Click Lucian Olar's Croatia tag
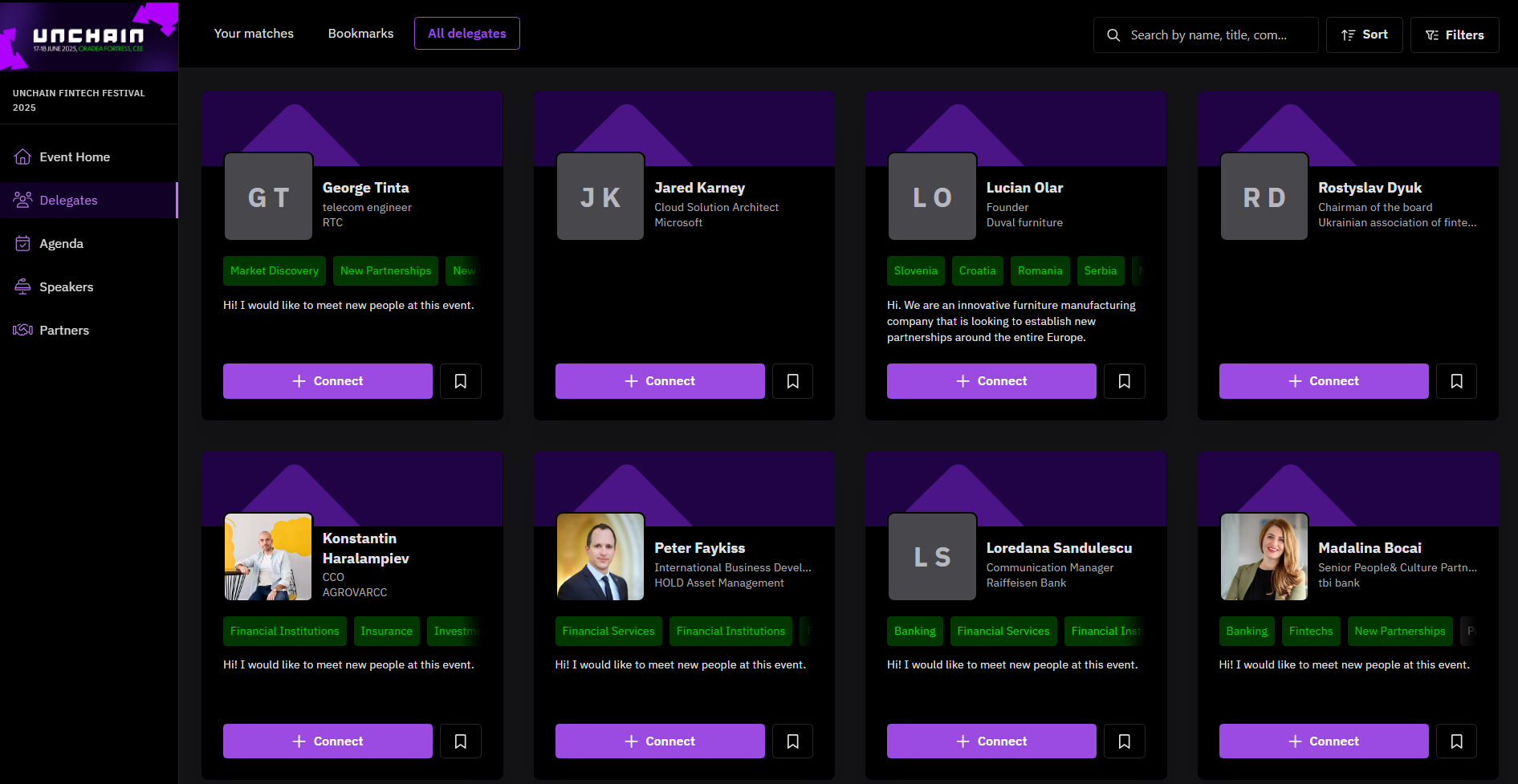Image resolution: width=1518 pixels, height=784 pixels. 977,270
